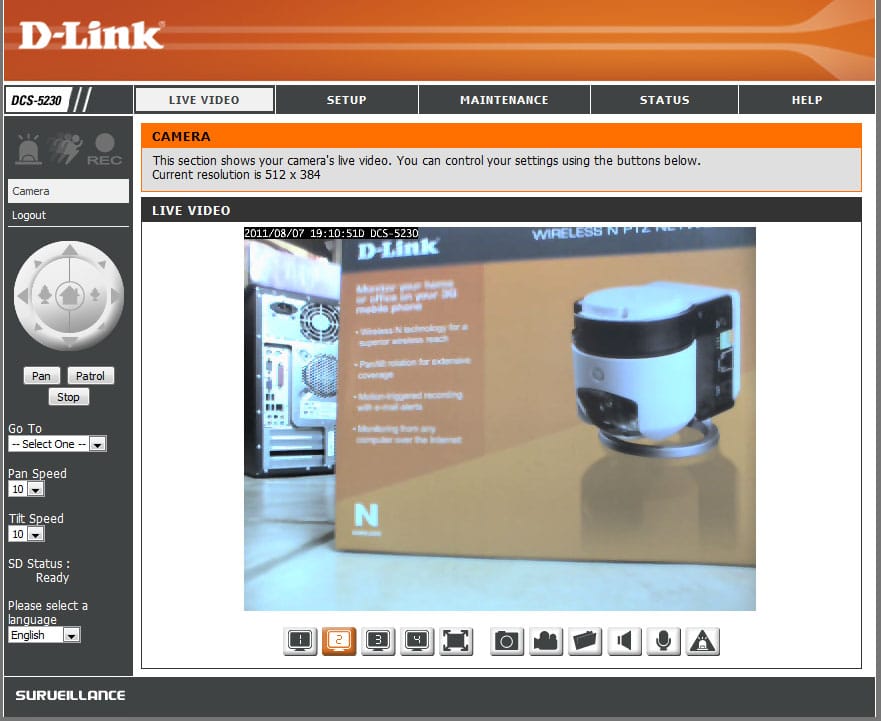Open the Go To preset dropdown

[57, 444]
